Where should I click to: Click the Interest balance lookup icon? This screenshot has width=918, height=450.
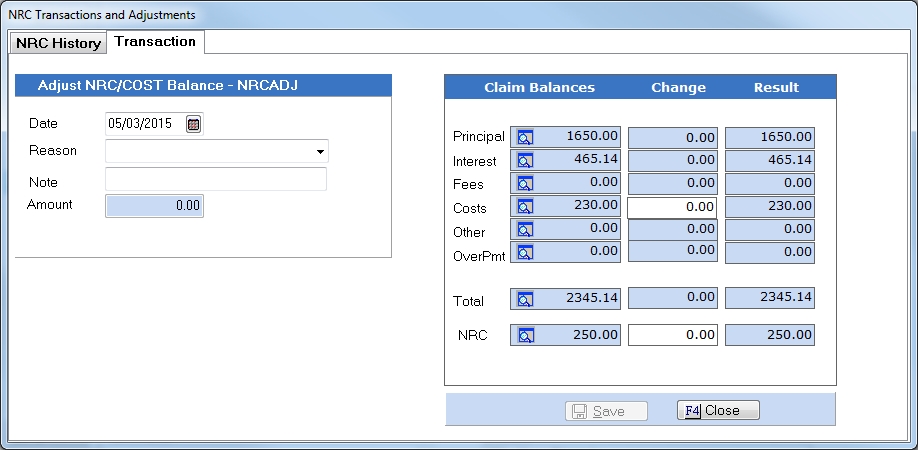pyautogui.click(x=526, y=160)
